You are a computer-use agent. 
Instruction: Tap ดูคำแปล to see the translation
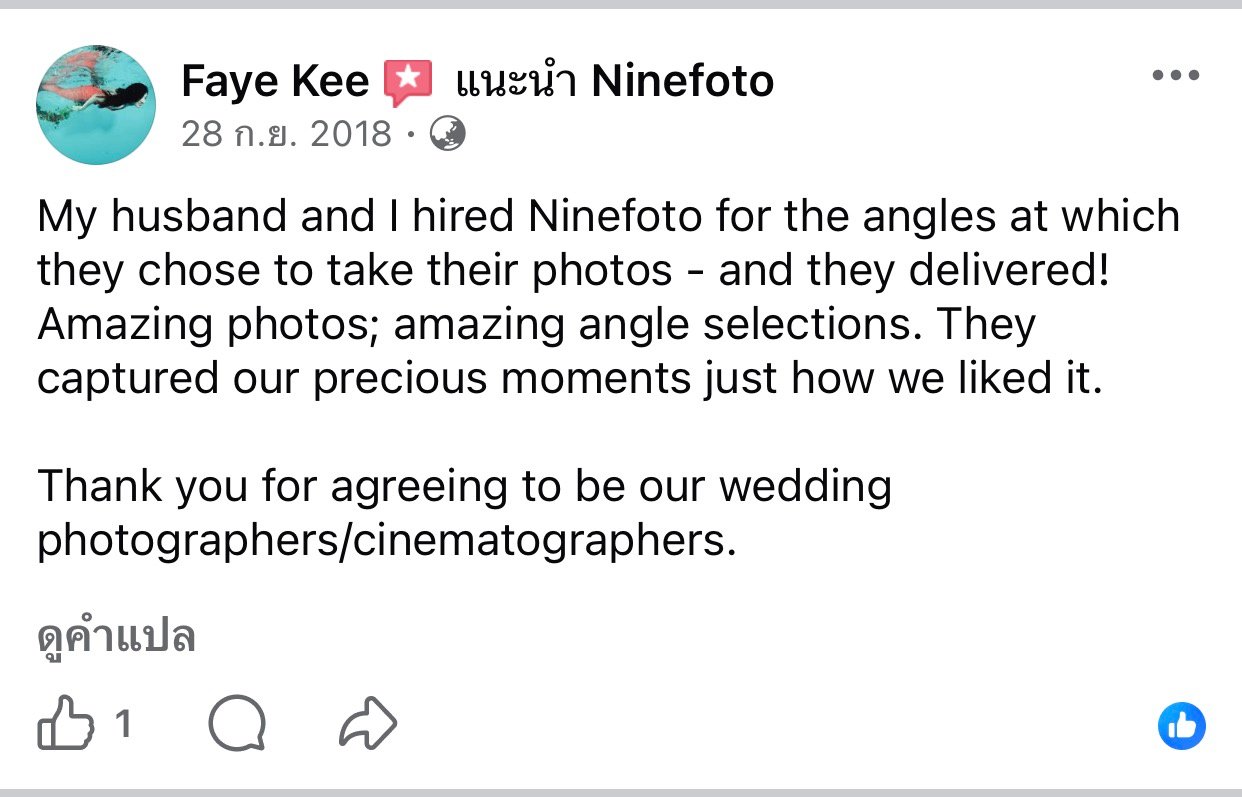point(116,636)
